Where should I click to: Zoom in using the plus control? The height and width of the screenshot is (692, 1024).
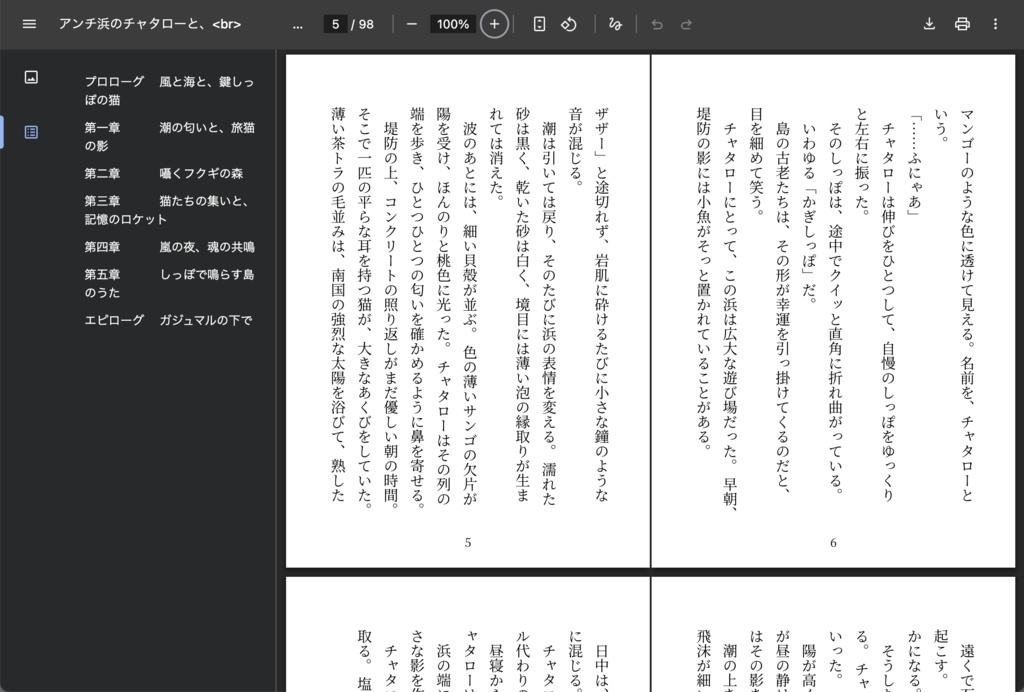[493, 23]
